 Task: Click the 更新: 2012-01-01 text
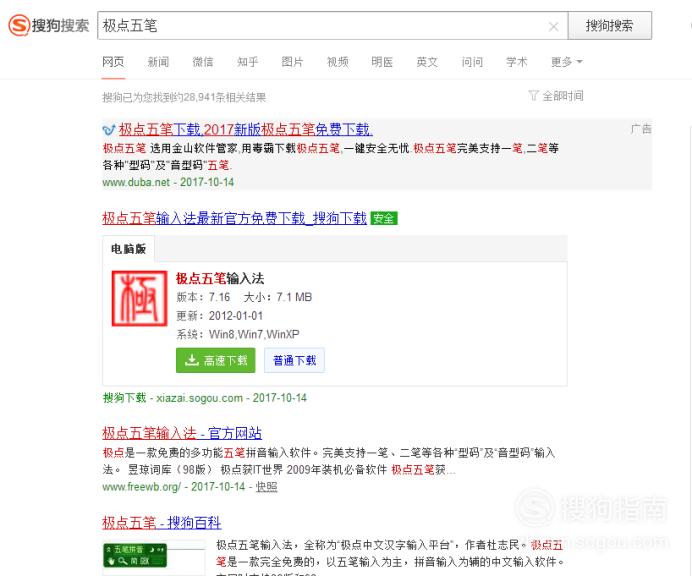(220, 316)
